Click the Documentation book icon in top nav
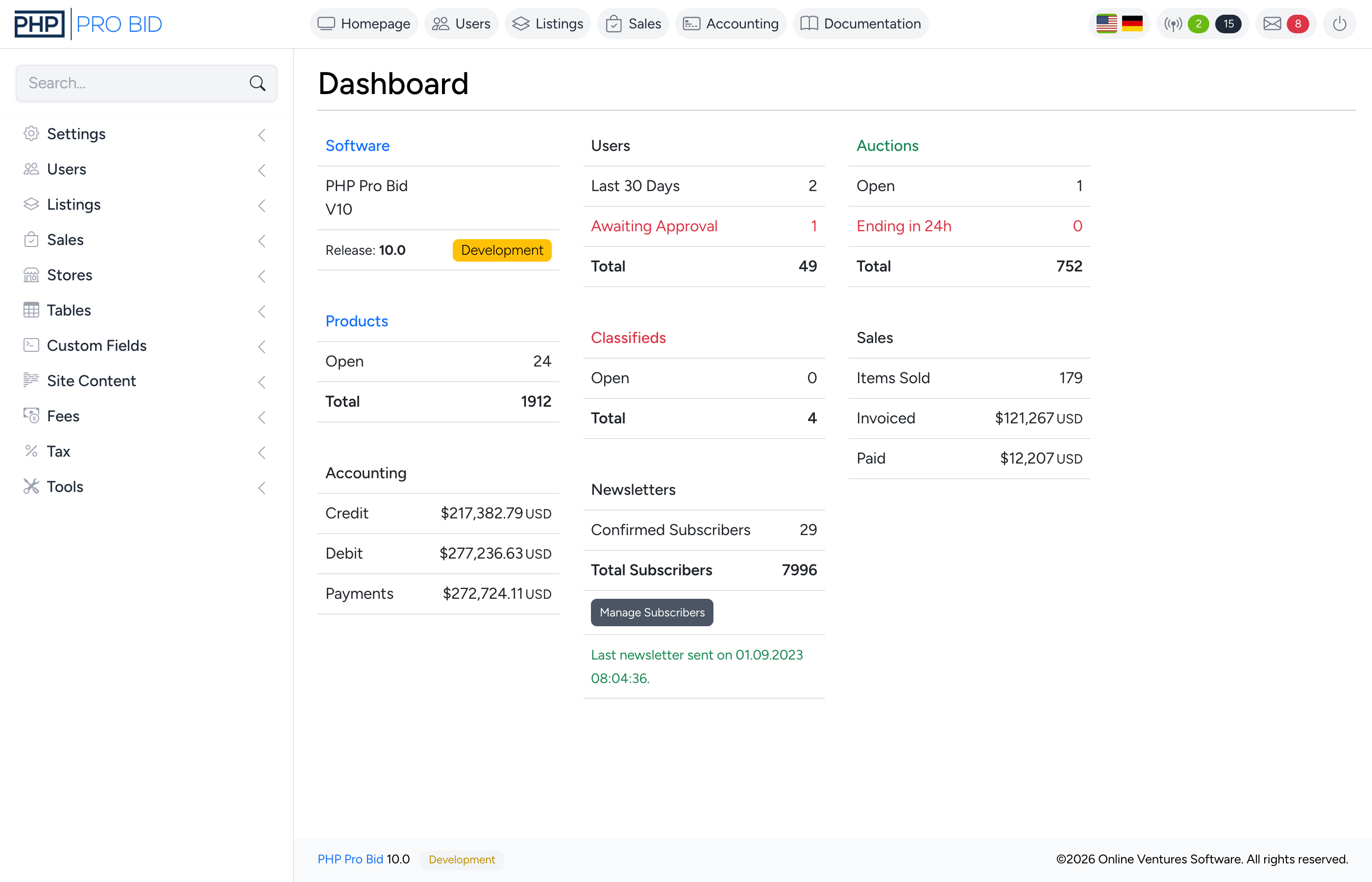 pos(808,24)
